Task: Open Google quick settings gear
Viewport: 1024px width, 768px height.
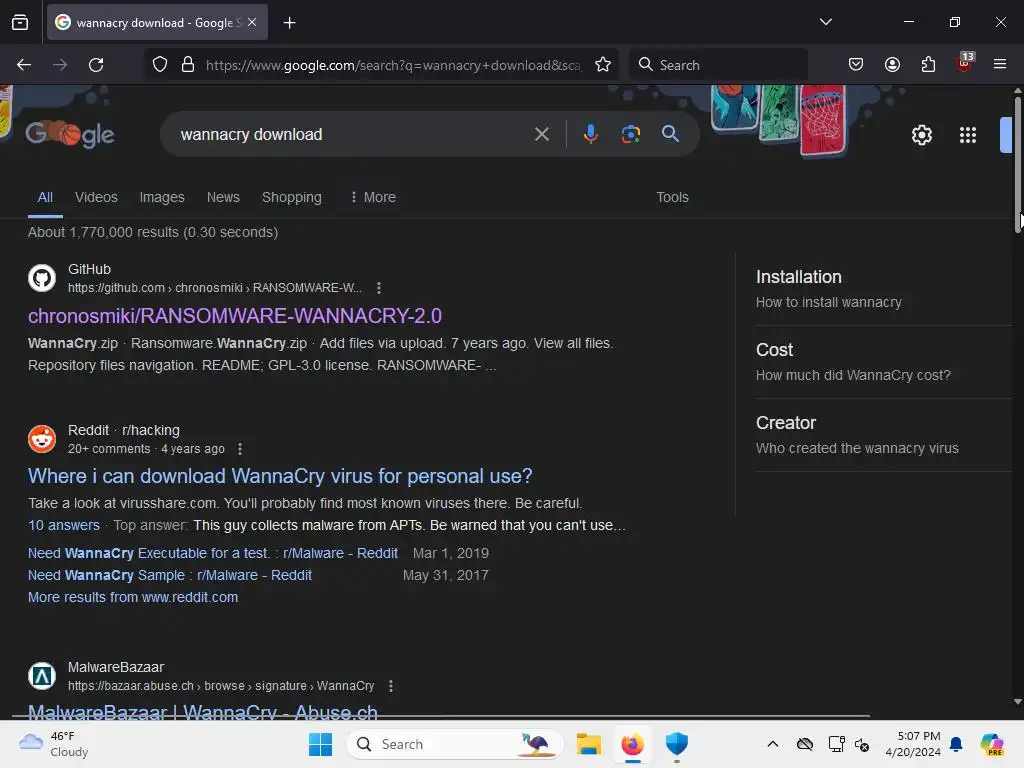Action: (921, 135)
